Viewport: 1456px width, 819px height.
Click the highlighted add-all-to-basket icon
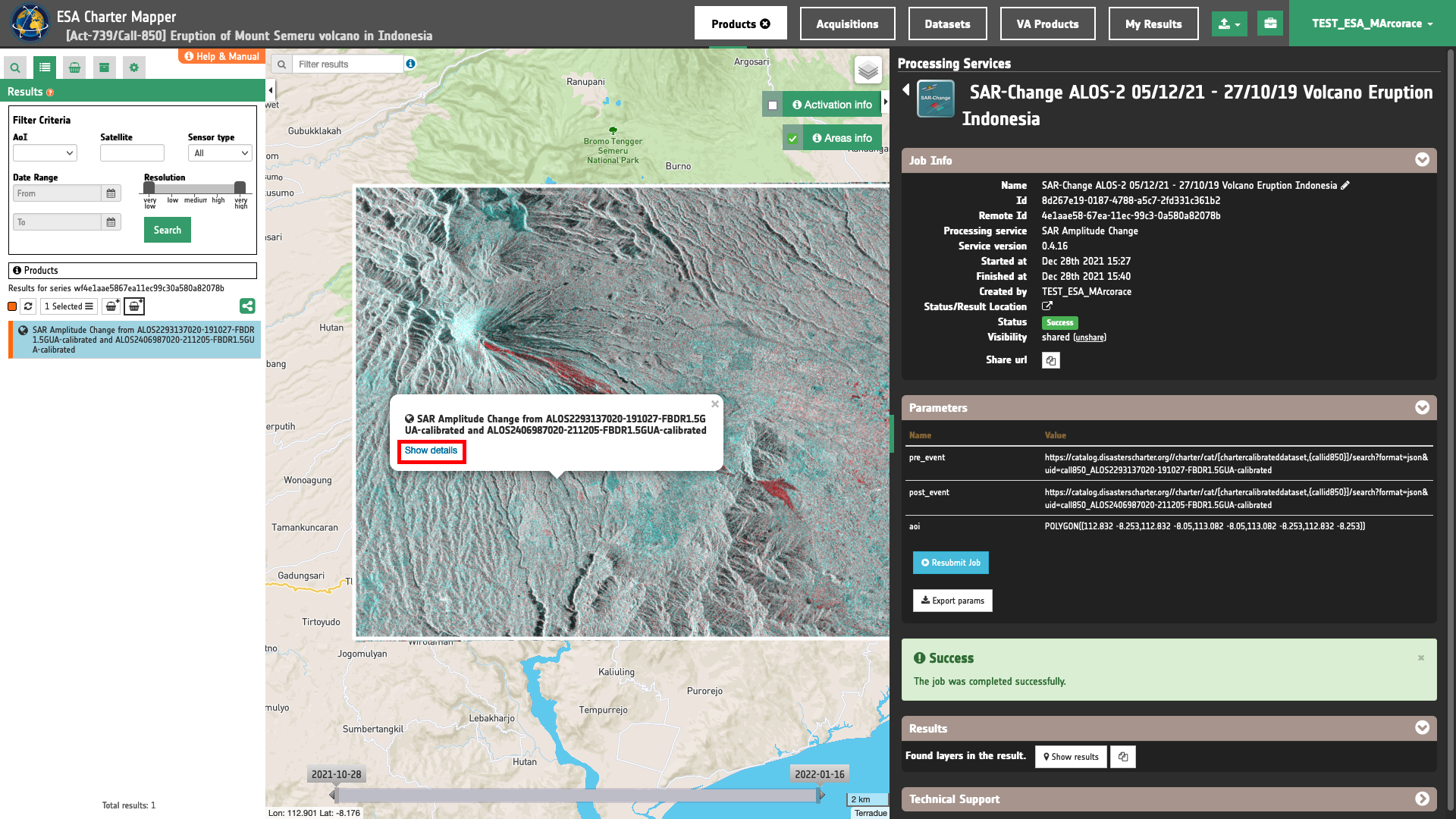tap(134, 306)
